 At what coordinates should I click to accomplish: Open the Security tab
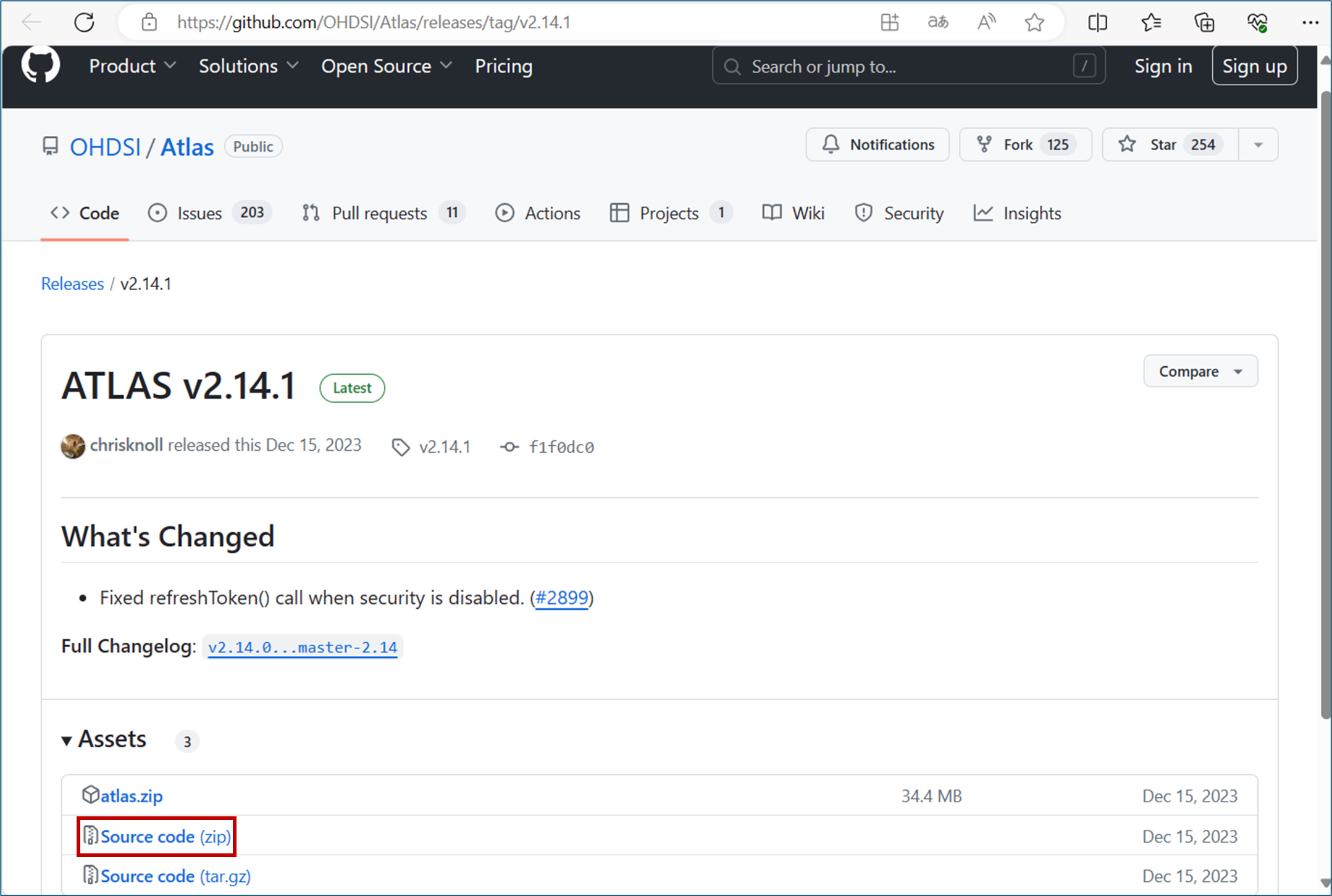point(899,213)
